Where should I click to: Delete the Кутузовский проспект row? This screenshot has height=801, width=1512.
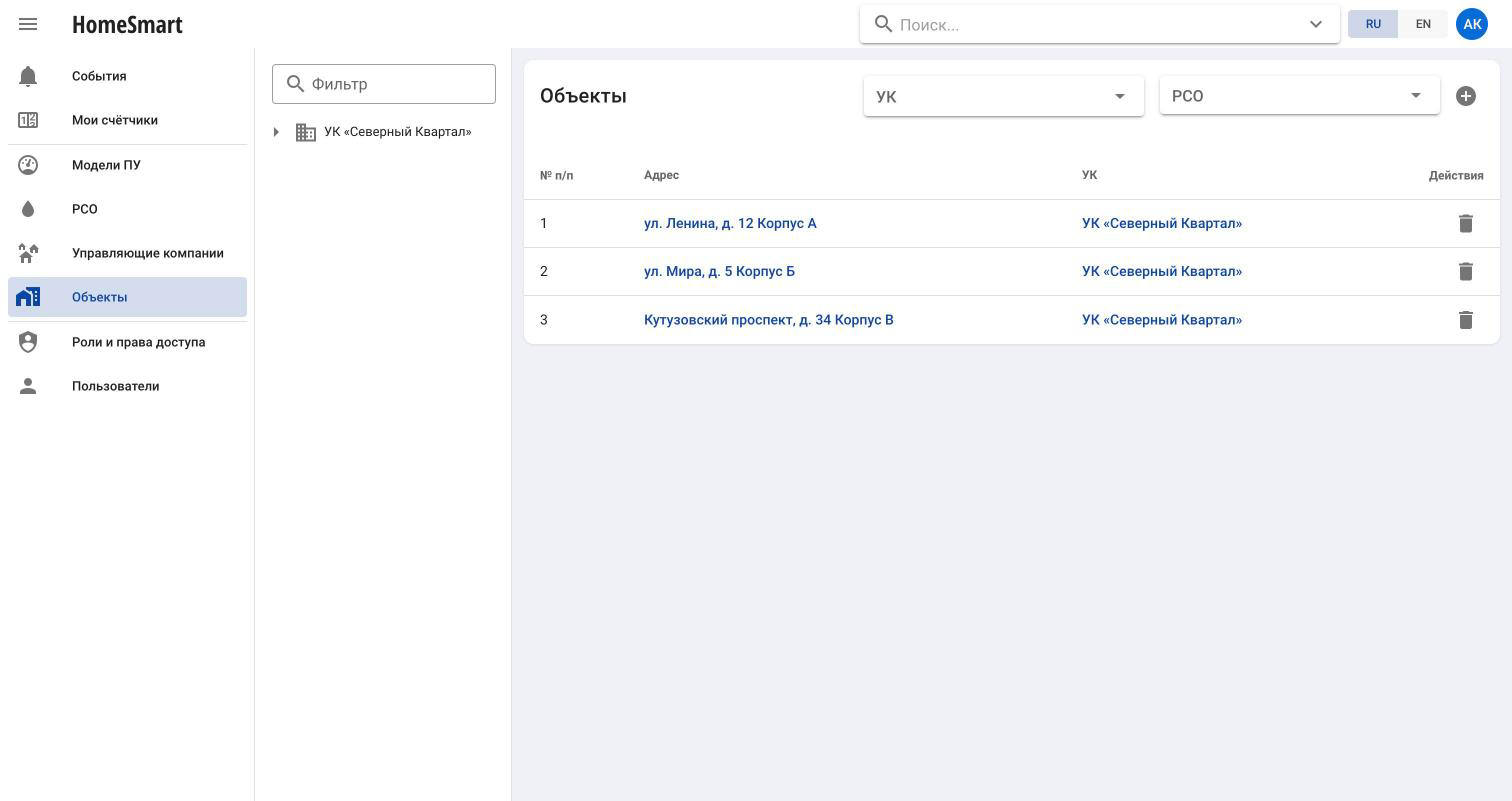tap(1466, 320)
